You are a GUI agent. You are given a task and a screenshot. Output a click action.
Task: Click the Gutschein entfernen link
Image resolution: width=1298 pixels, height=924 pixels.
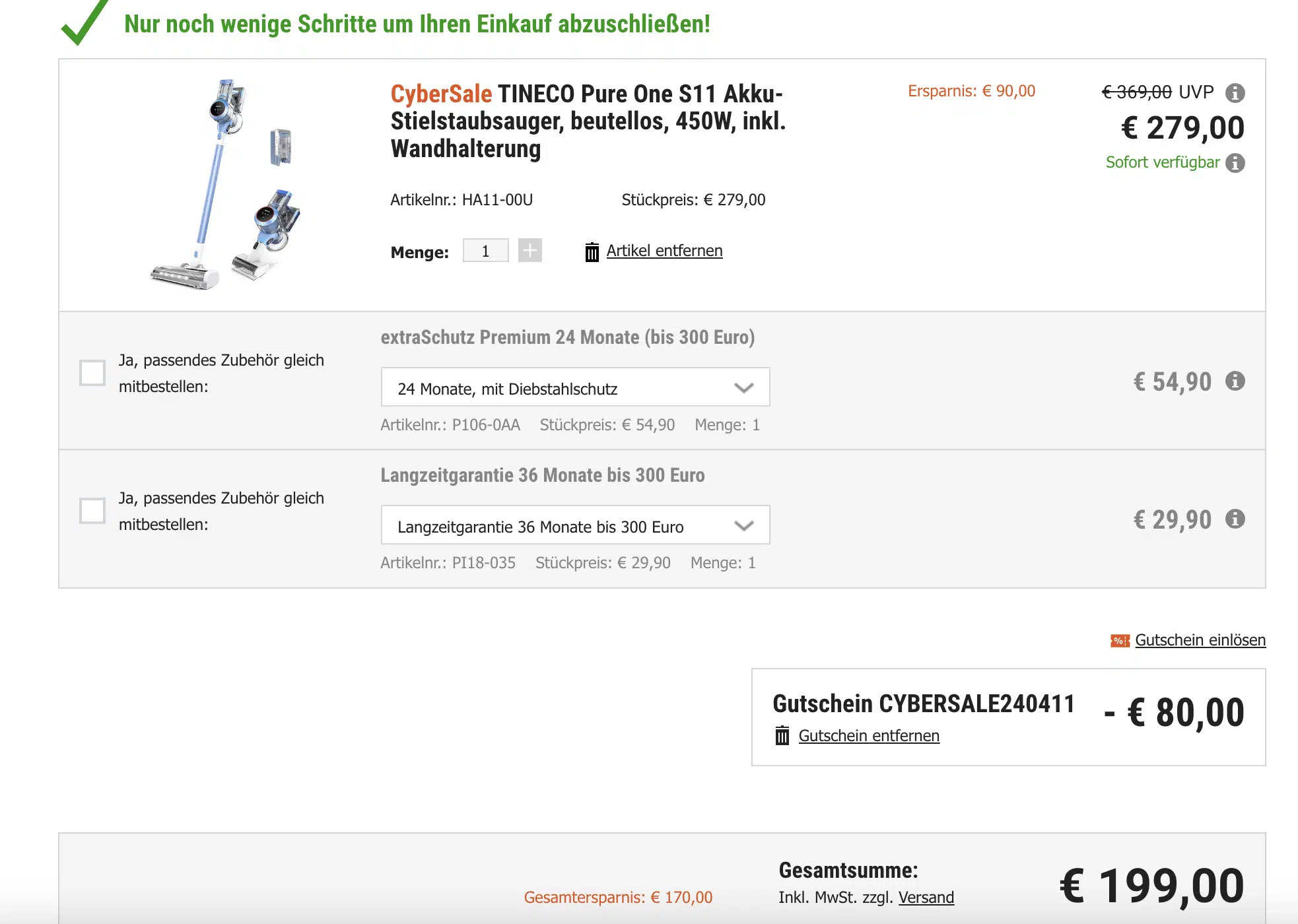point(869,736)
